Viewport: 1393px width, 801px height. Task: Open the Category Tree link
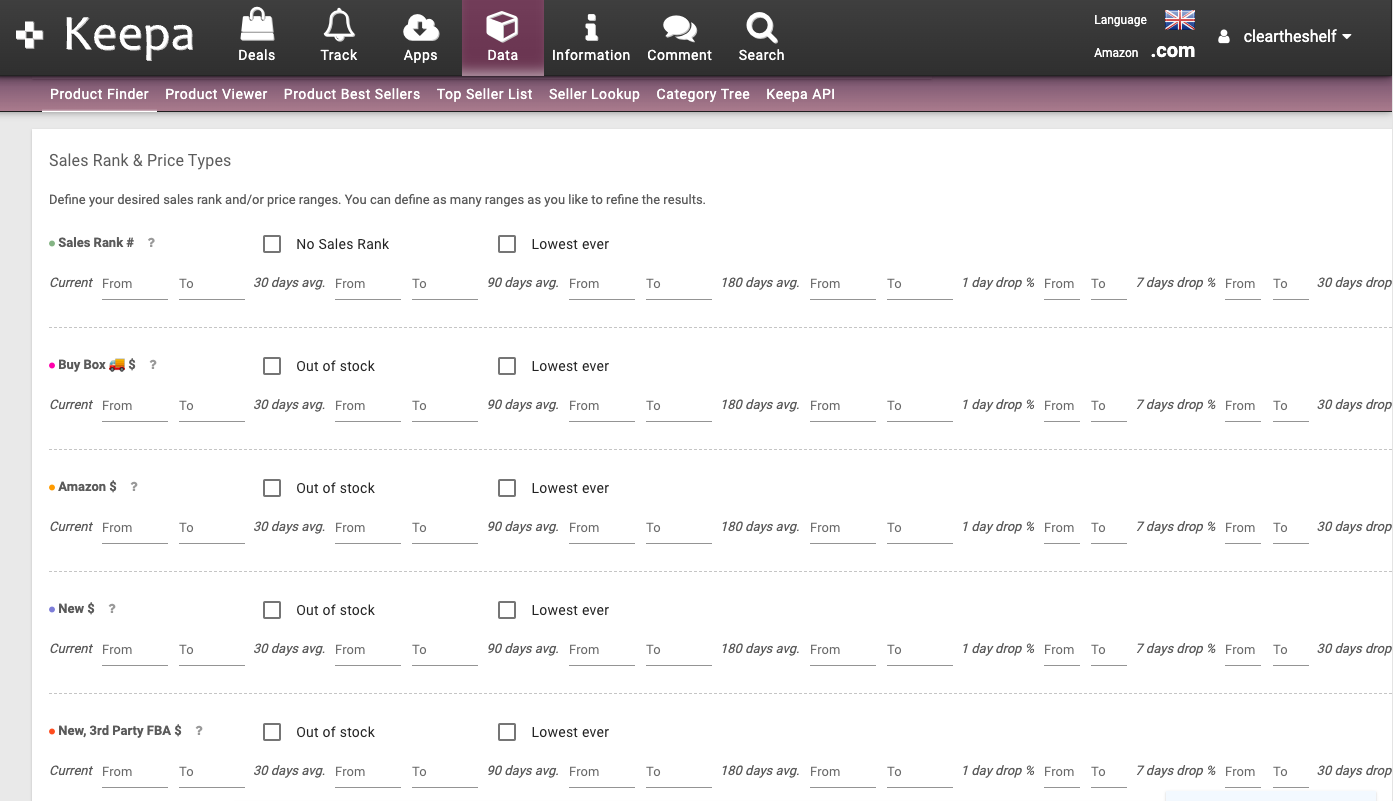pos(702,94)
